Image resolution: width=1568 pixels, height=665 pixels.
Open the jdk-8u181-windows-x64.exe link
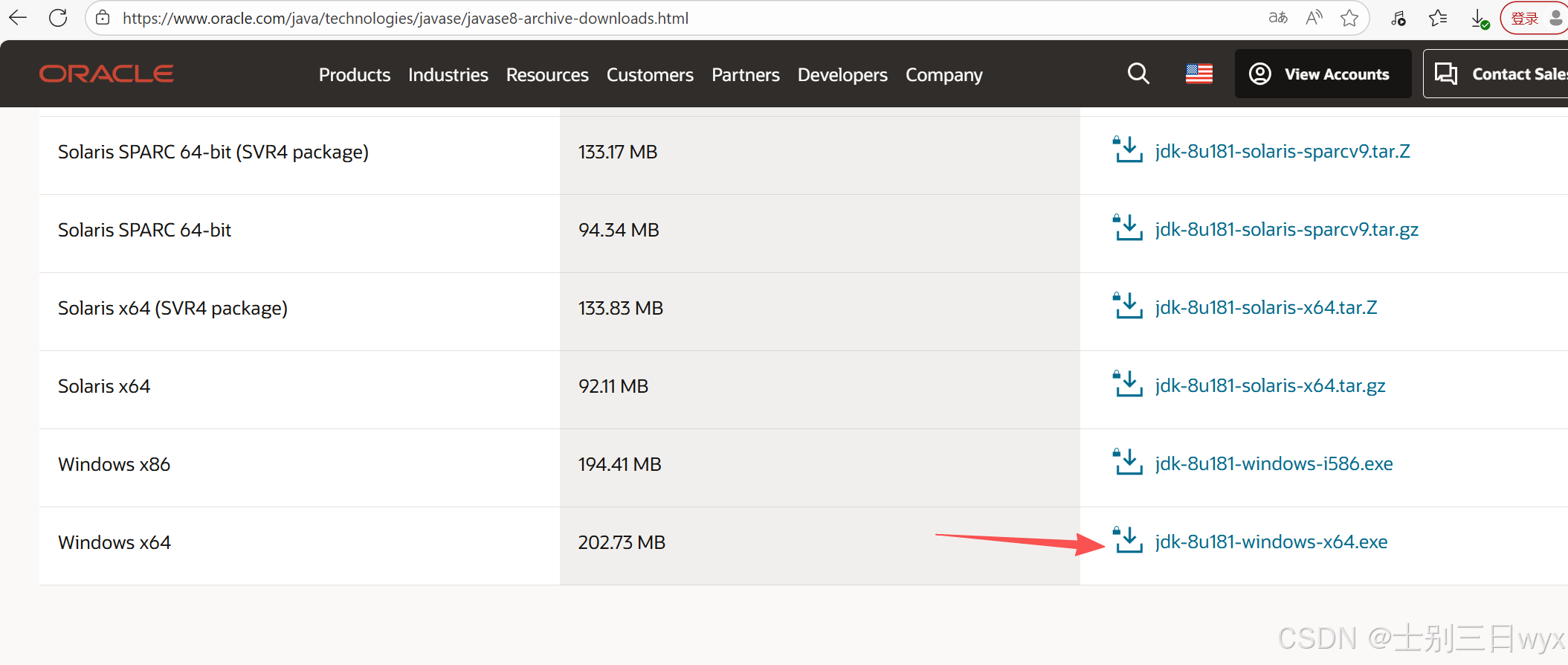(x=1271, y=542)
